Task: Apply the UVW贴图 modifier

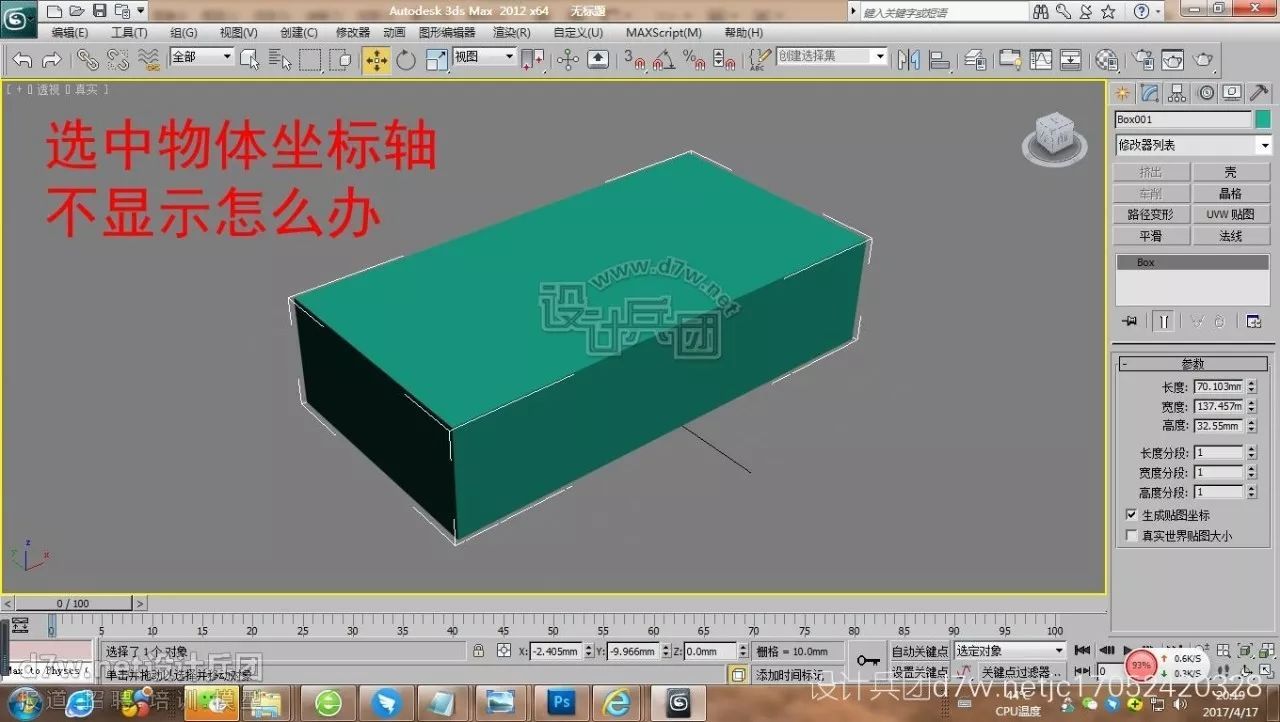Action: 1232,214
